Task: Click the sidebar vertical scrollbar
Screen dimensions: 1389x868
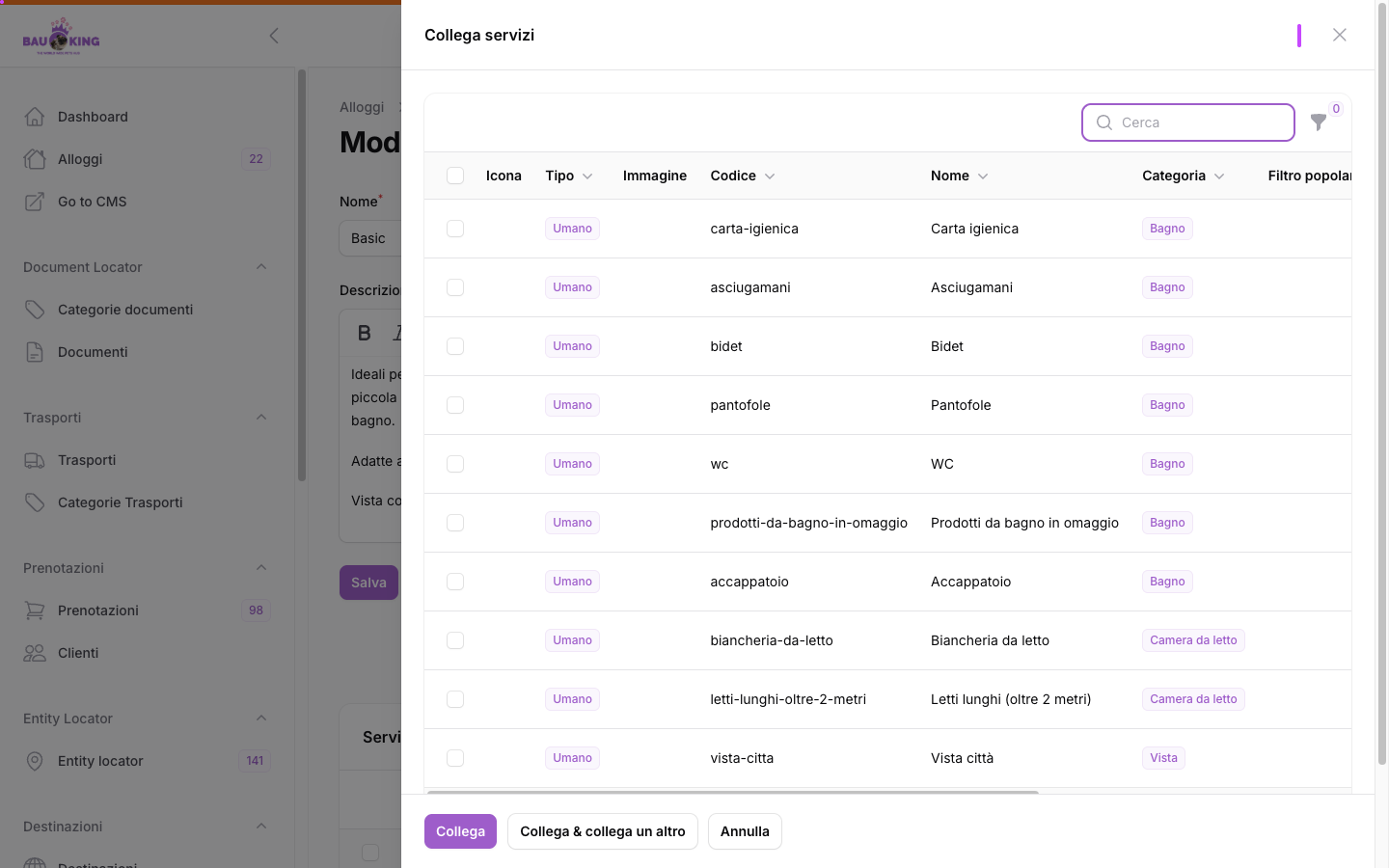Action: [x=302, y=275]
